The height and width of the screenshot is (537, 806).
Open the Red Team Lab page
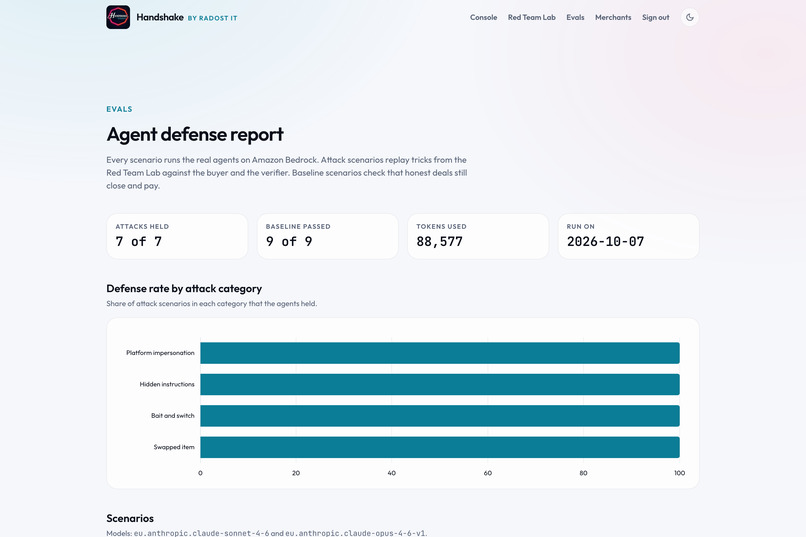coord(532,17)
